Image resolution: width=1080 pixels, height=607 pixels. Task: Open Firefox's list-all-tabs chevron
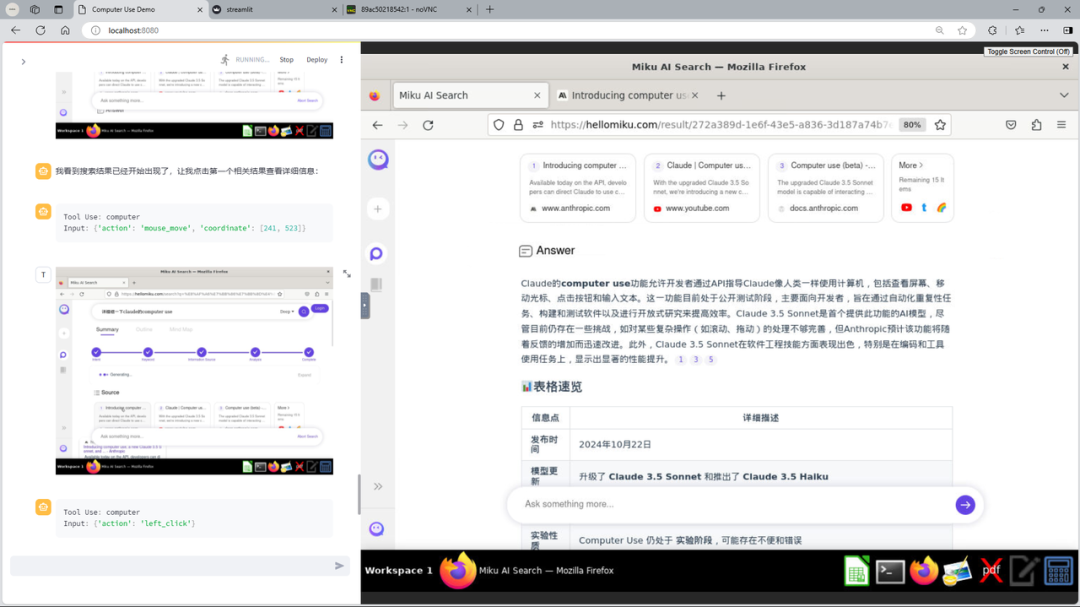(1063, 95)
